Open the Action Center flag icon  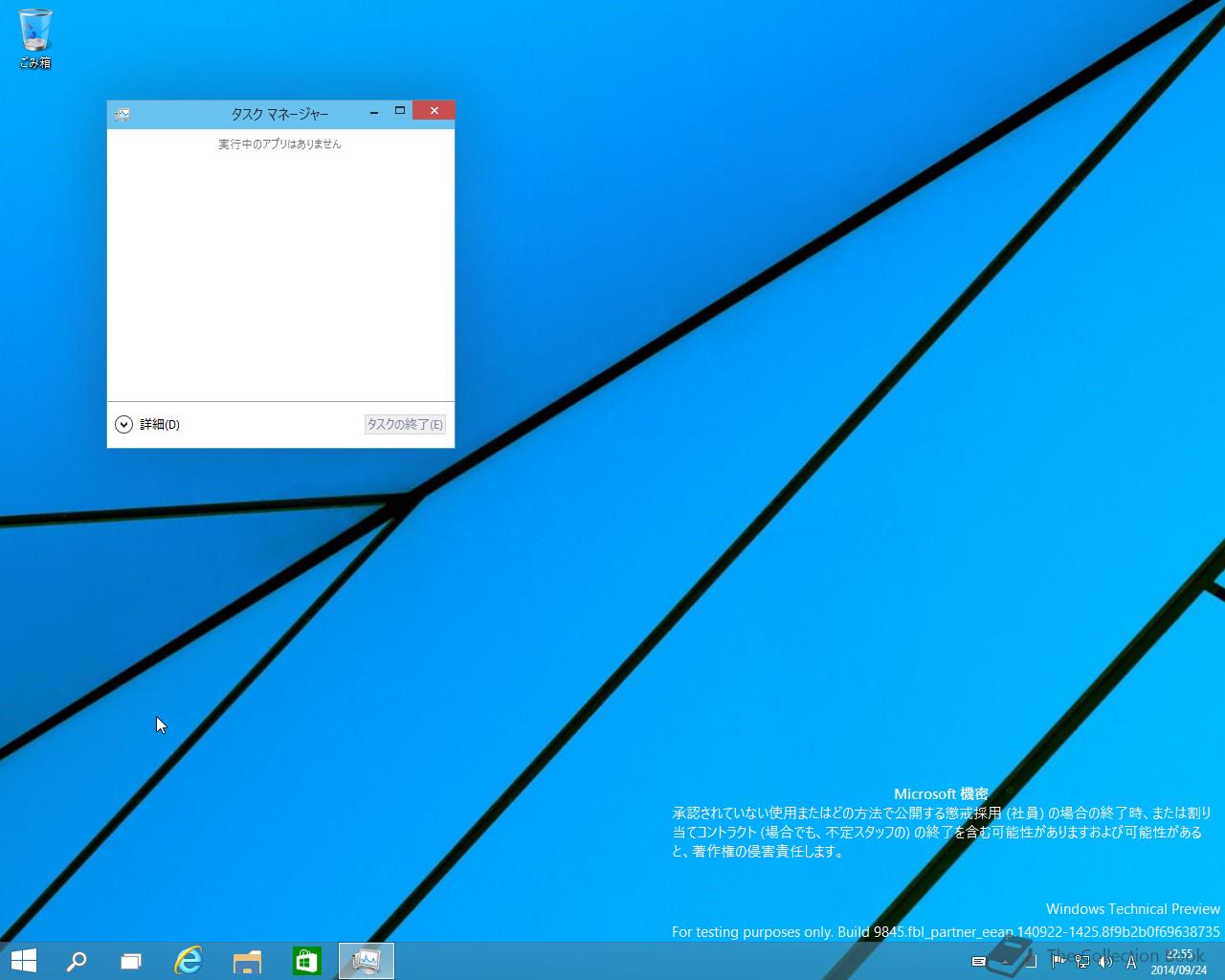point(1058,962)
